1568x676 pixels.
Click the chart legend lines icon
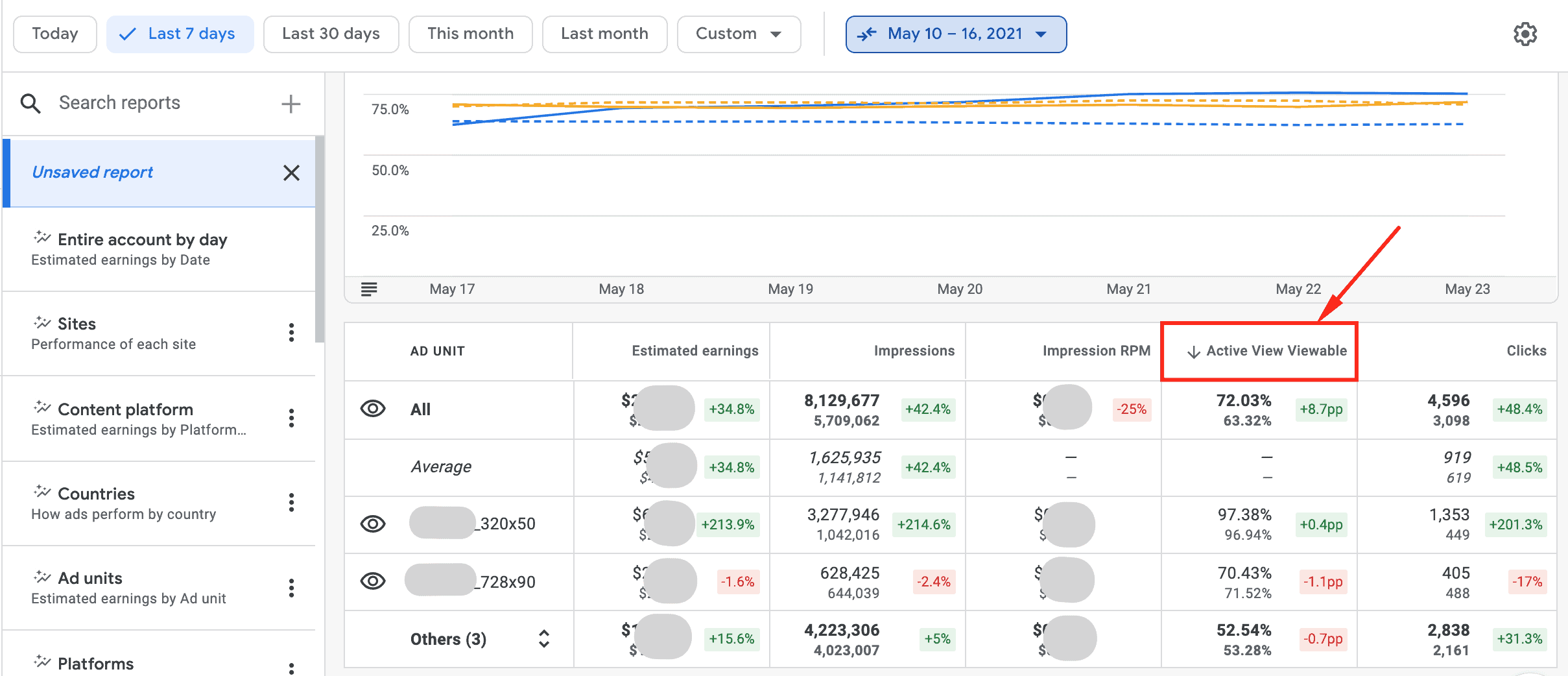(x=369, y=289)
